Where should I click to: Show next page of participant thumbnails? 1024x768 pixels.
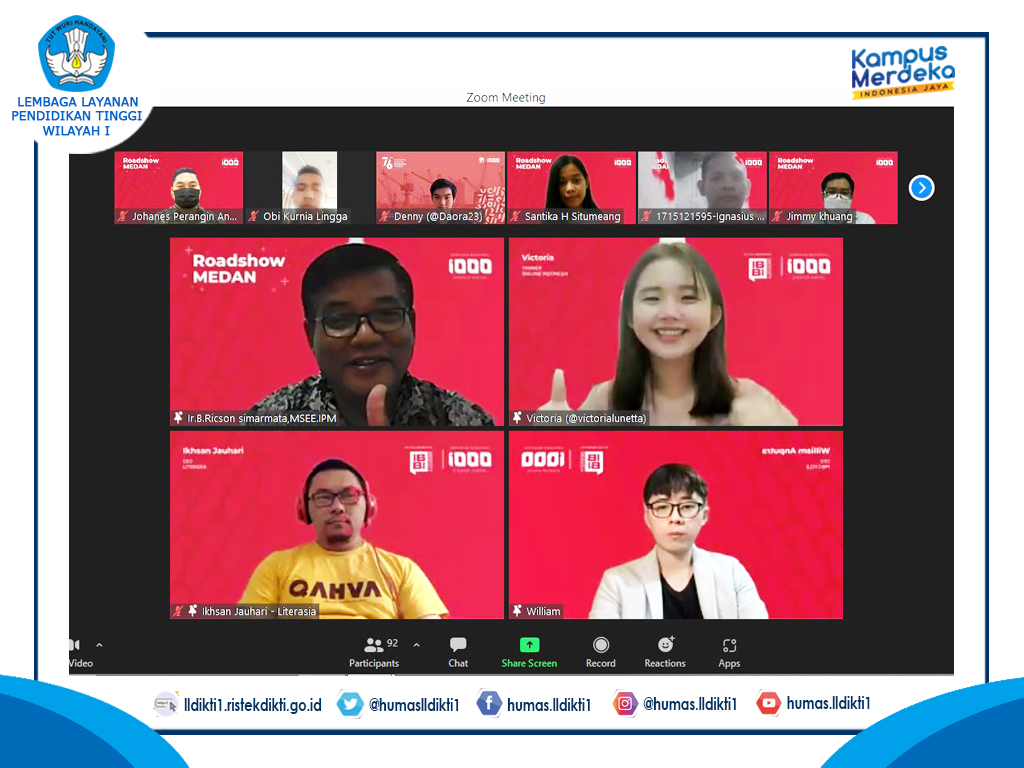click(x=921, y=188)
